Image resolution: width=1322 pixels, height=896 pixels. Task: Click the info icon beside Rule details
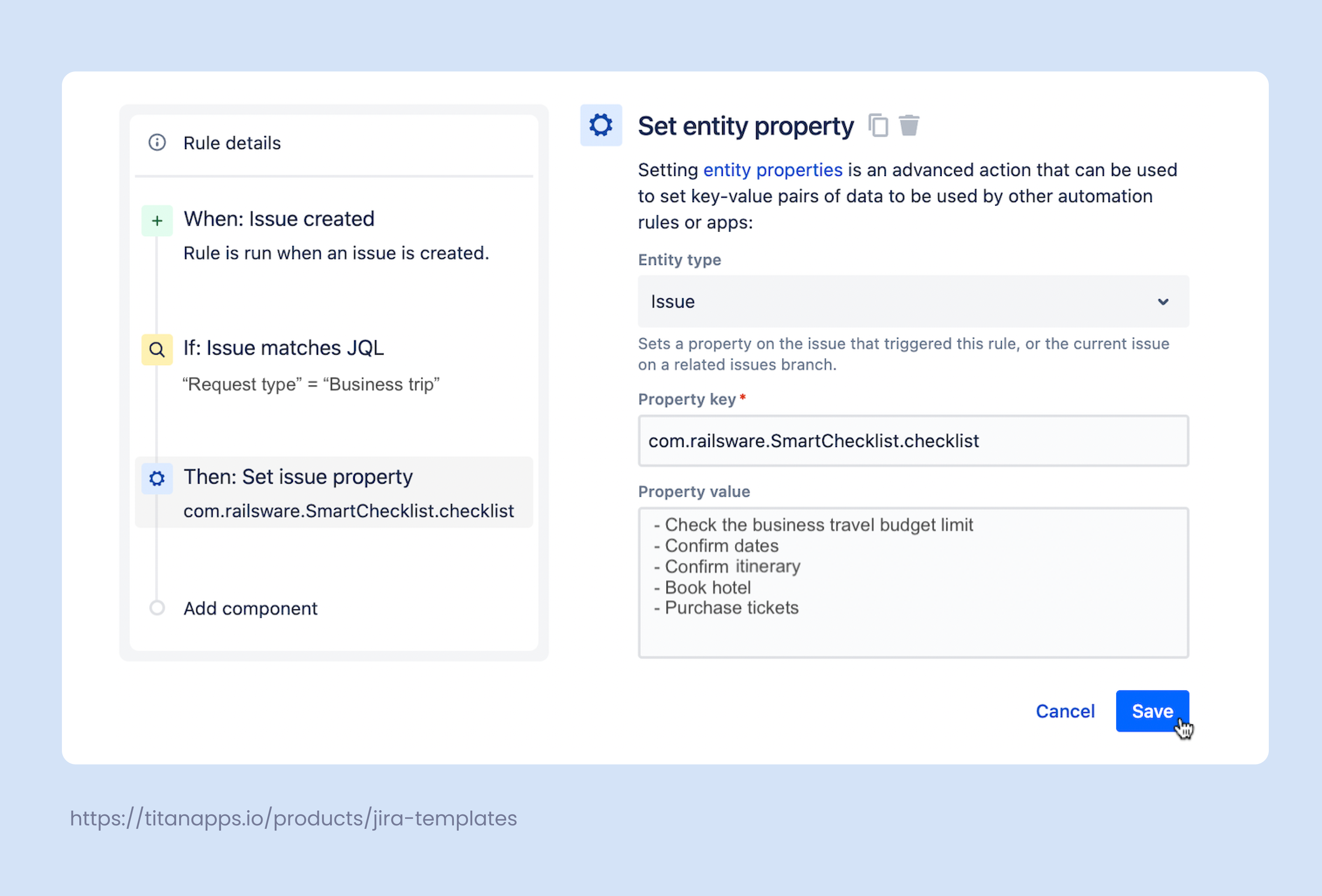157,143
